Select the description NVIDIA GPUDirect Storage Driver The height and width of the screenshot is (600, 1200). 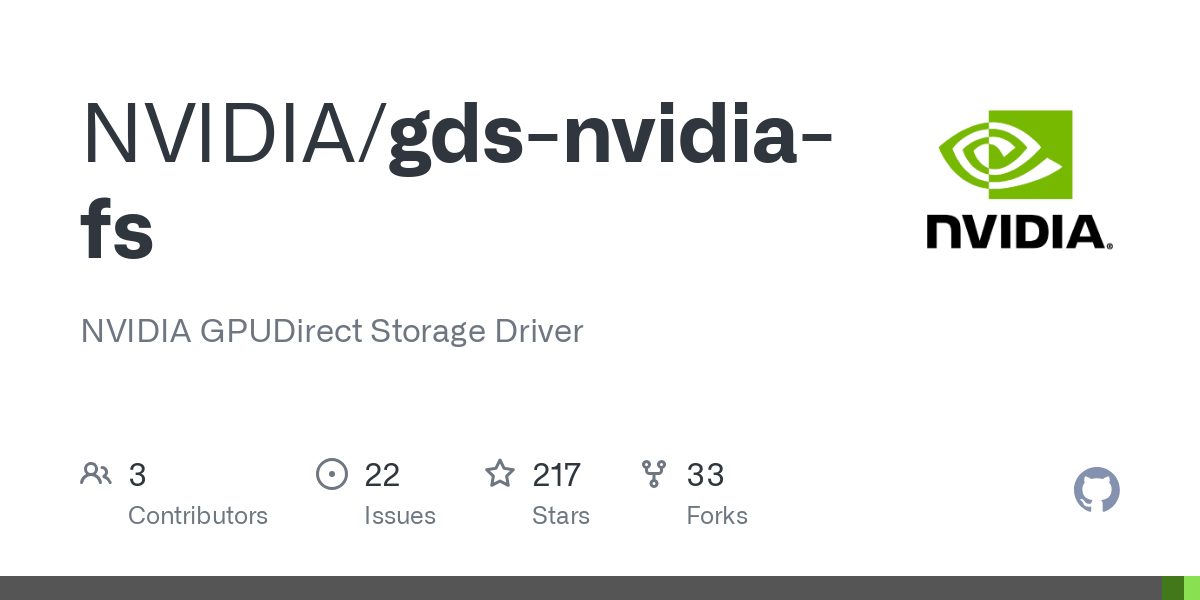tap(332, 331)
